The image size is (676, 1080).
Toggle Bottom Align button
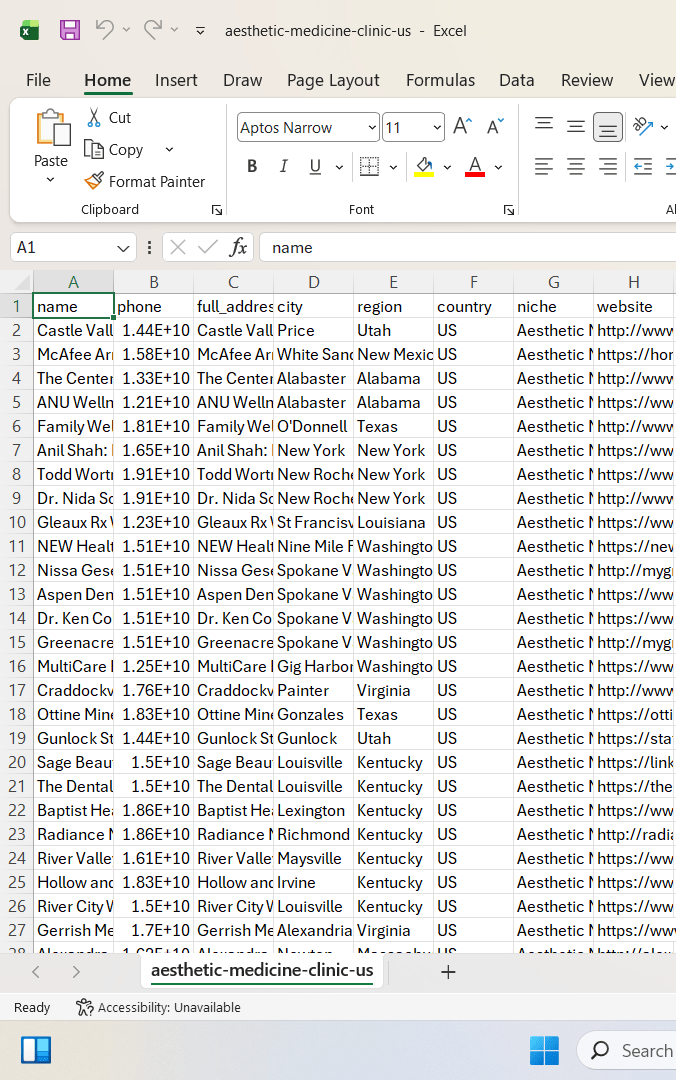[608, 127]
